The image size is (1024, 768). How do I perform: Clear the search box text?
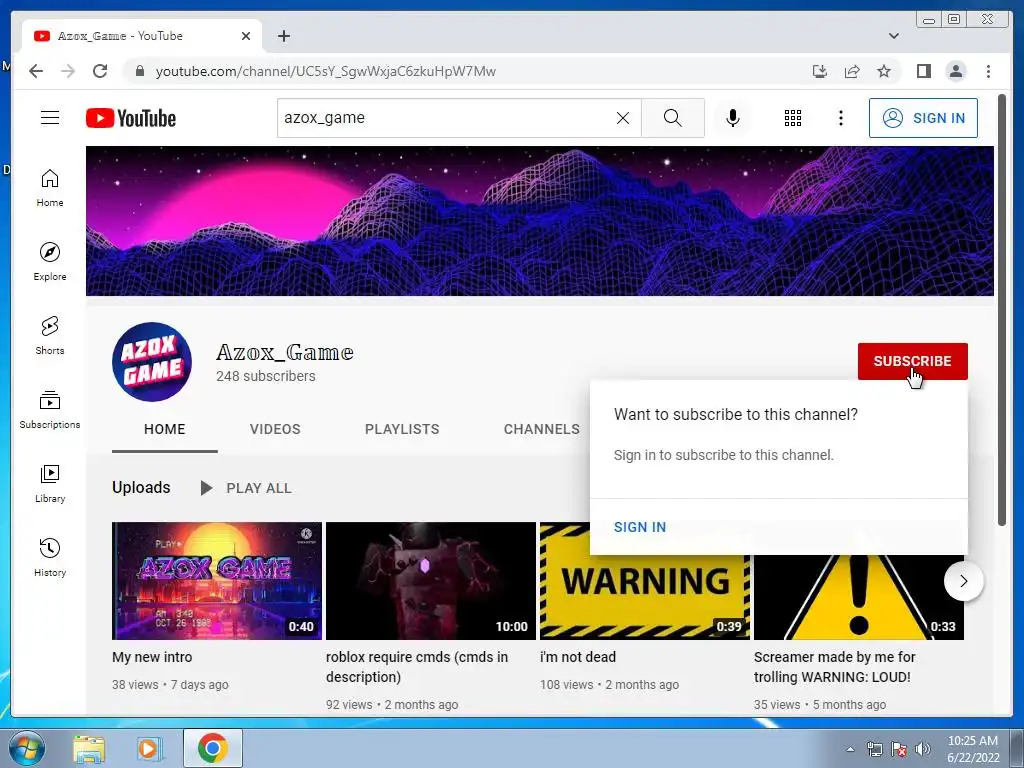pyautogui.click(x=623, y=118)
